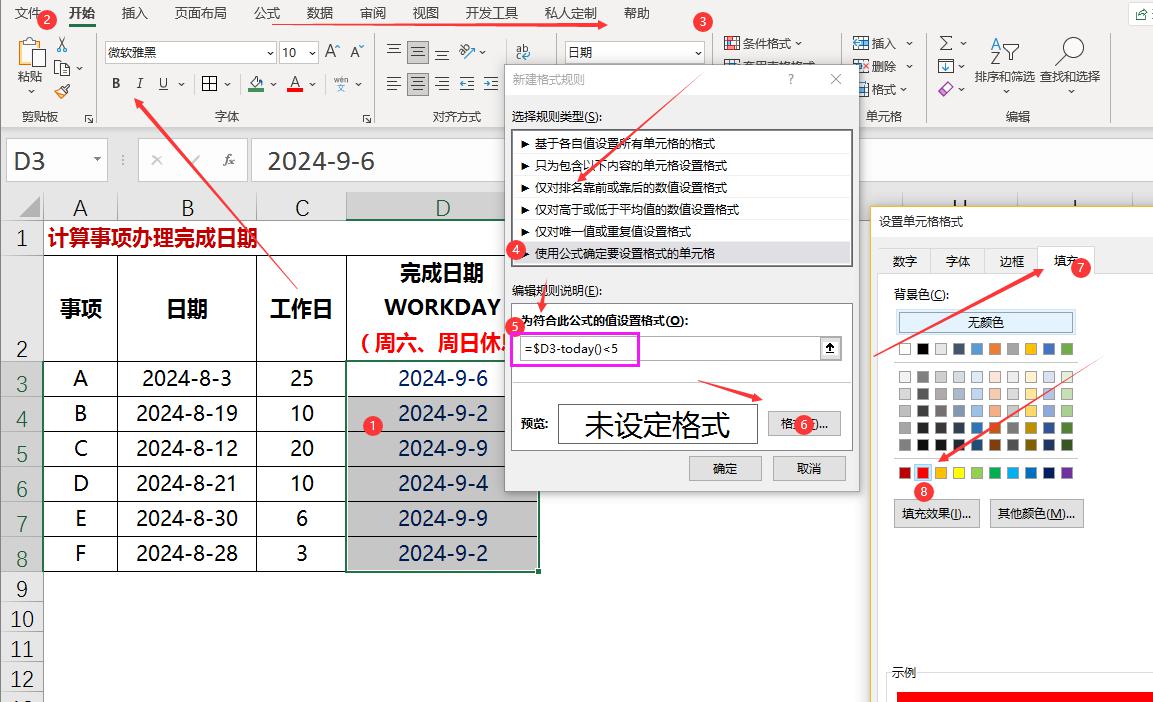Click the AutoSum sigma icon
Viewport: 1153px width, 702px height.
click(x=946, y=43)
